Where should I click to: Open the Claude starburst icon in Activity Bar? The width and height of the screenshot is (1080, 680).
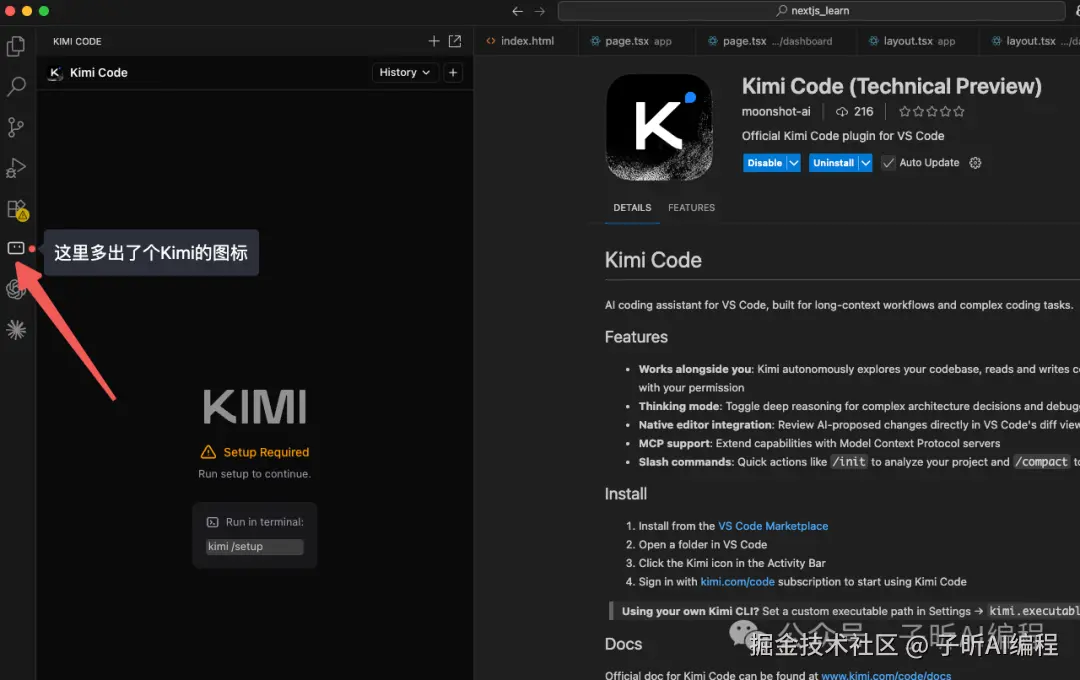coord(16,330)
